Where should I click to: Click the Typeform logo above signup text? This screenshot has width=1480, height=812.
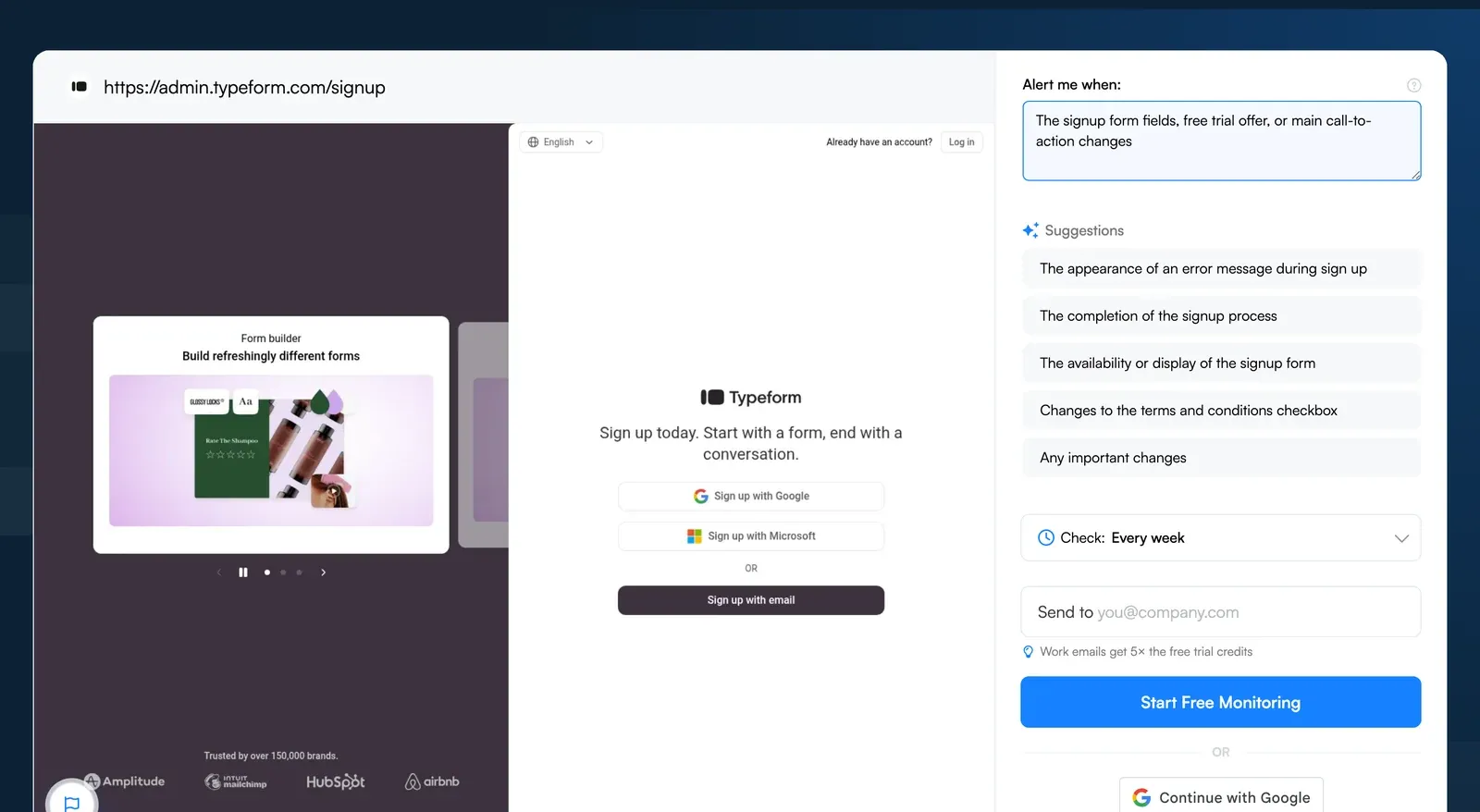click(x=751, y=397)
